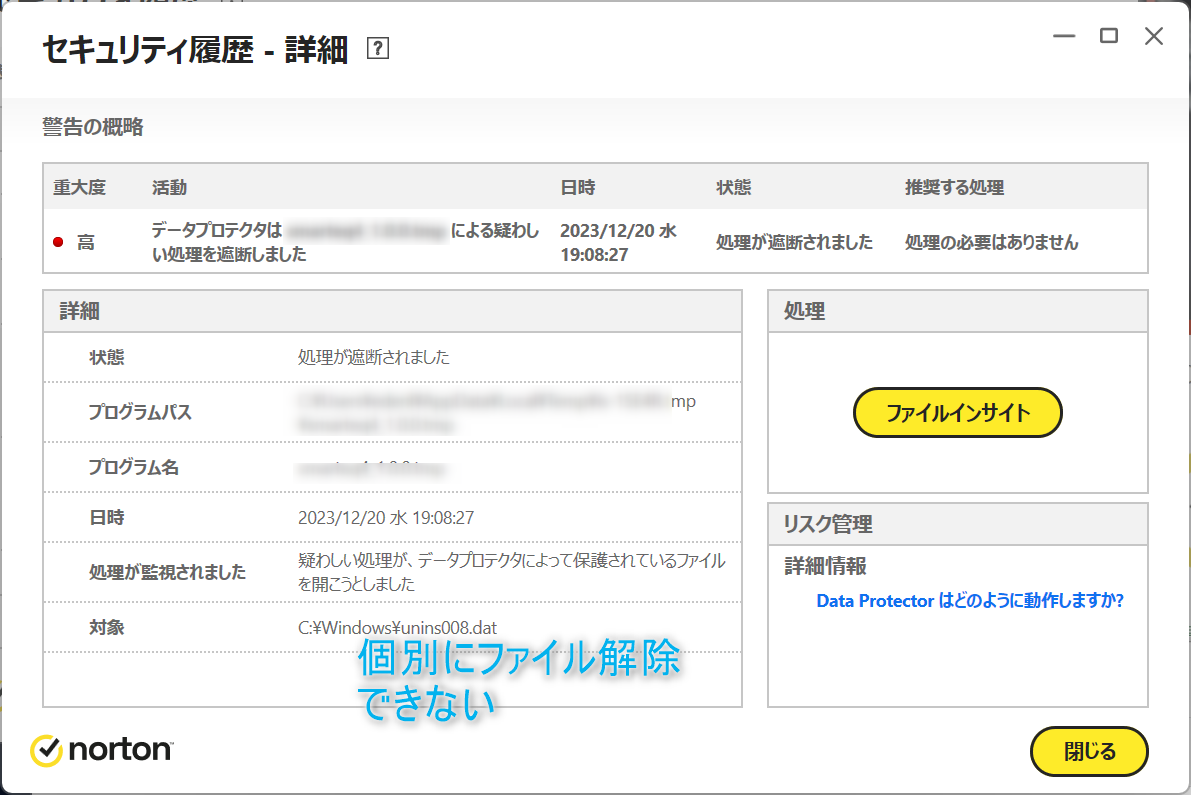Click the help question mark icon beside title
The height and width of the screenshot is (795, 1191).
click(377, 49)
